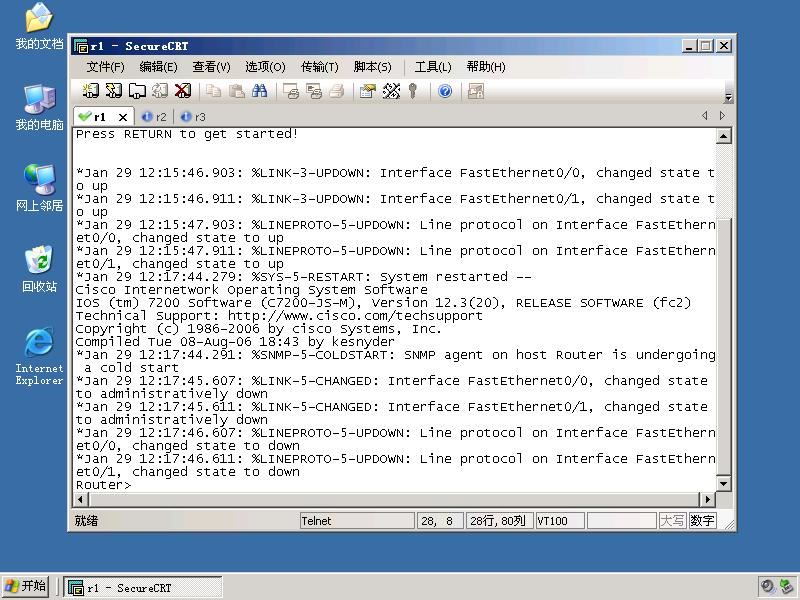Click the first system tray icon

(x=767, y=586)
